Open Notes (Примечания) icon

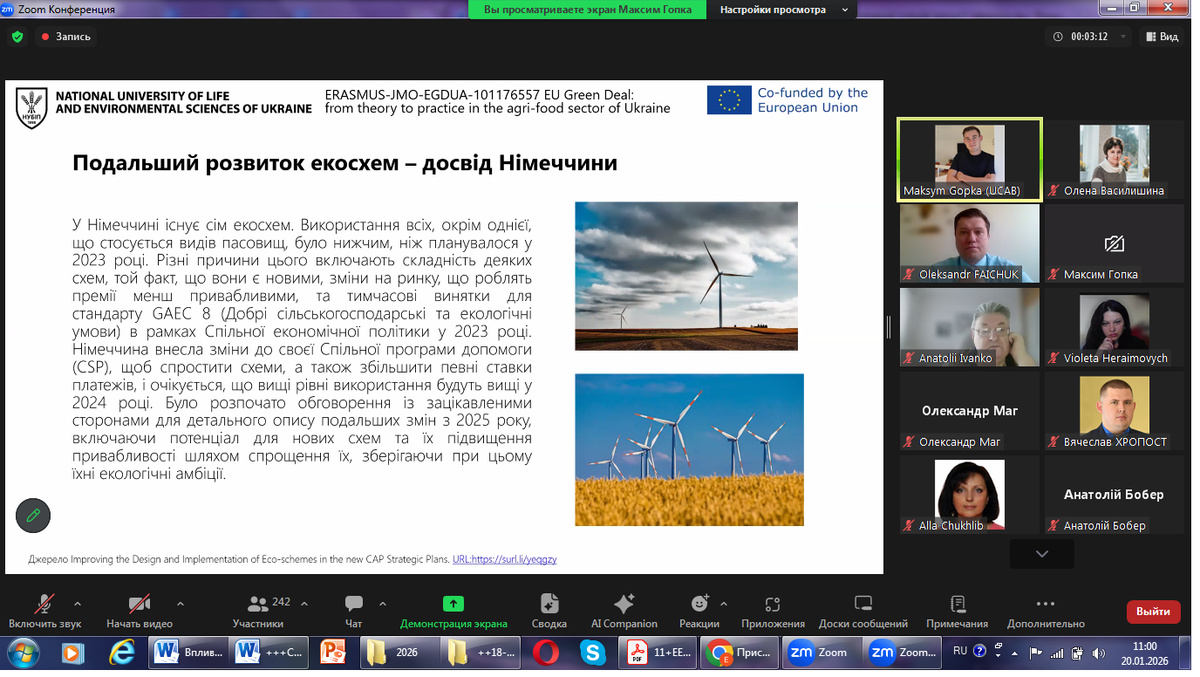pos(957,604)
